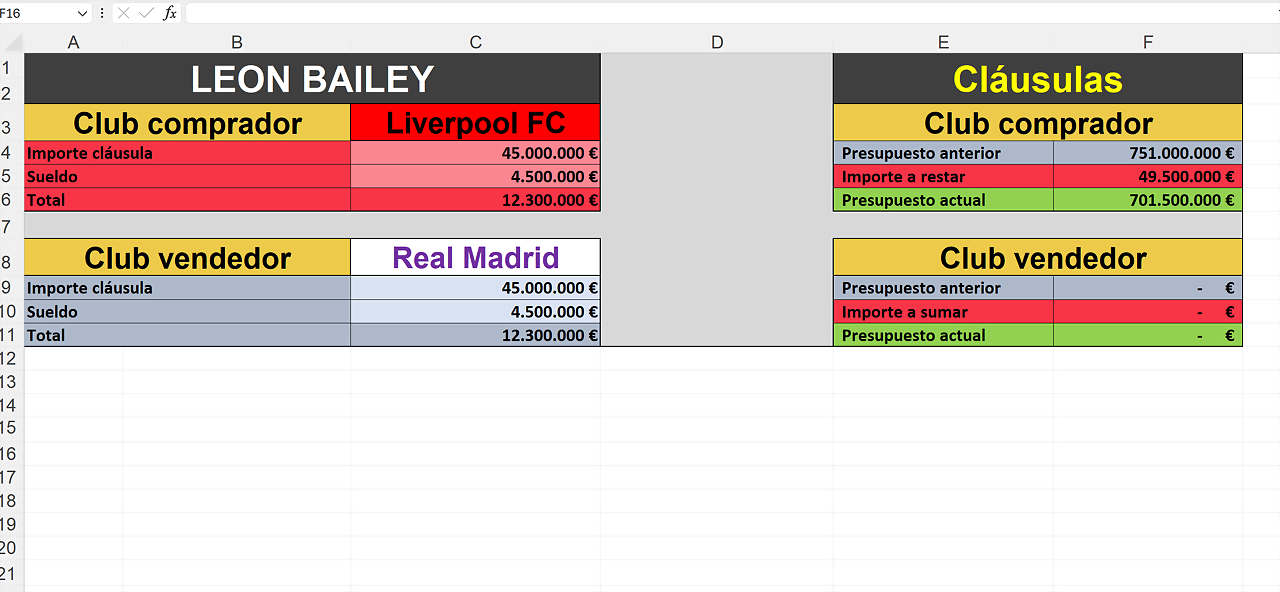Viewport: 1280px width, 592px height.
Task: Click the yellow Cláusulas header cell
Action: (1038, 79)
